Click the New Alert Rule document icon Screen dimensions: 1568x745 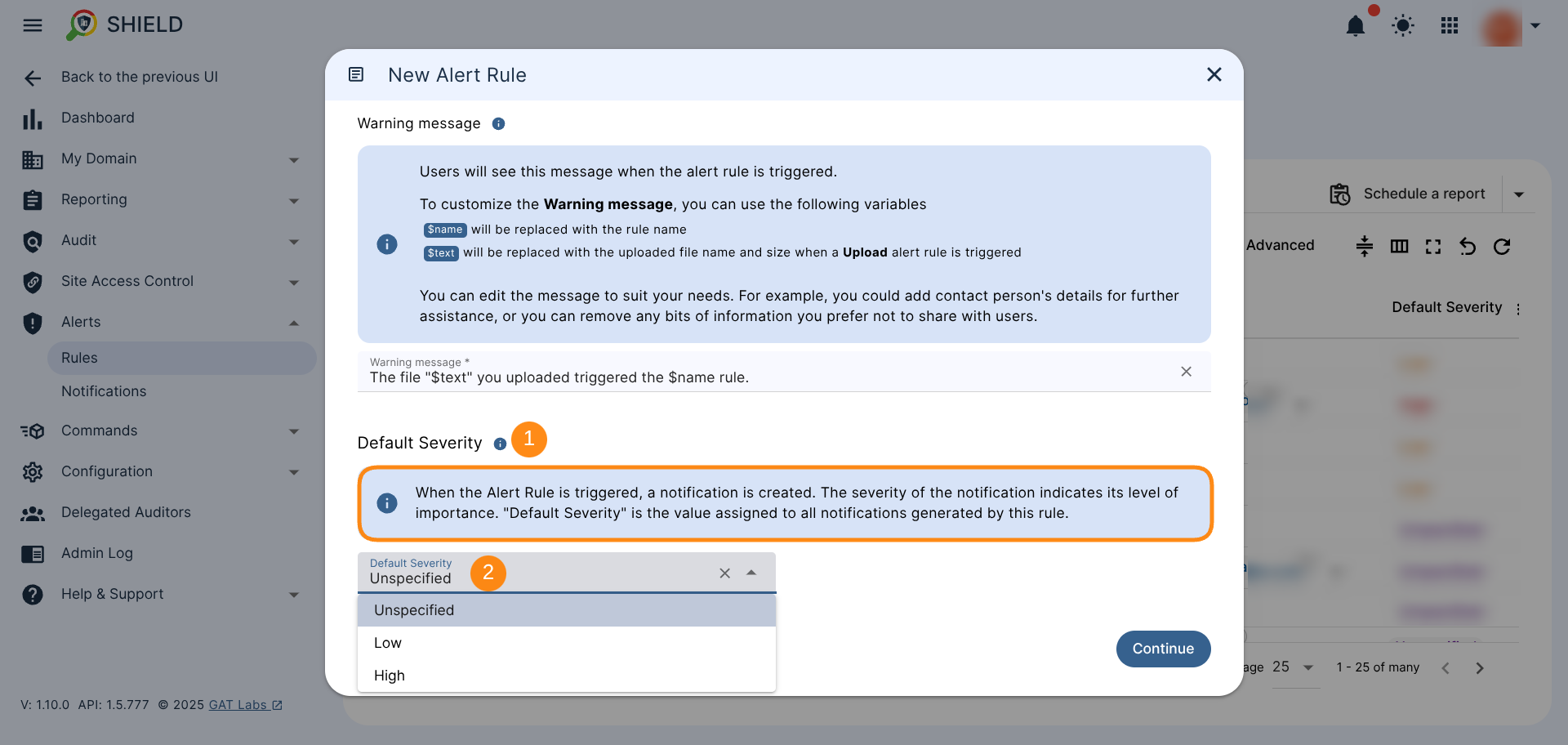(x=356, y=75)
